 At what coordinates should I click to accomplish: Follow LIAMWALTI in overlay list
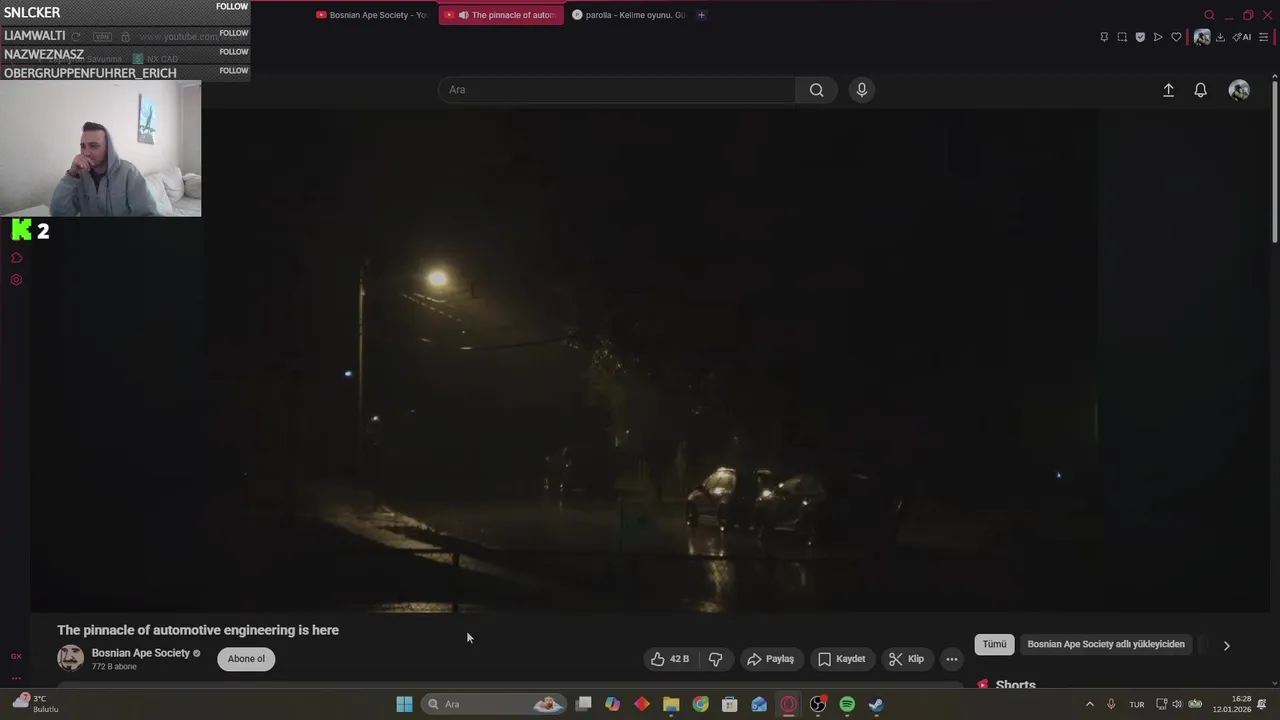click(233, 33)
